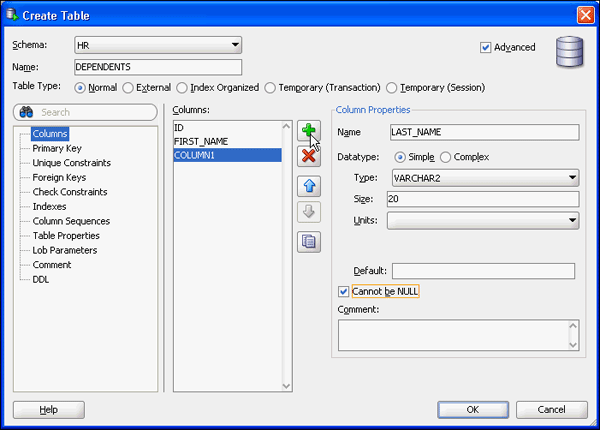The image size is (600, 430).
Task: Close the Create Table dialog
Action: (585, 15)
